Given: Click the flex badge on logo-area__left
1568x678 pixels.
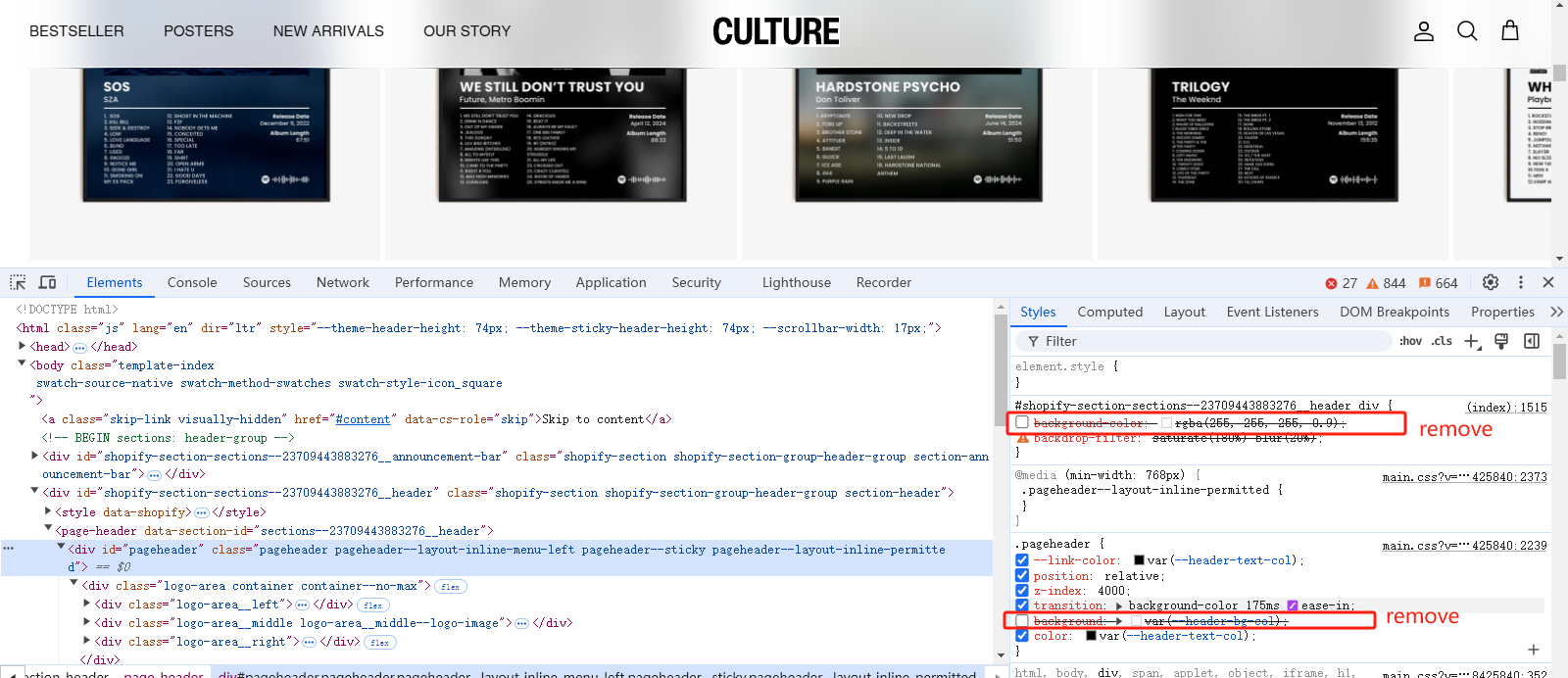Looking at the screenshot, I should point(373,605).
